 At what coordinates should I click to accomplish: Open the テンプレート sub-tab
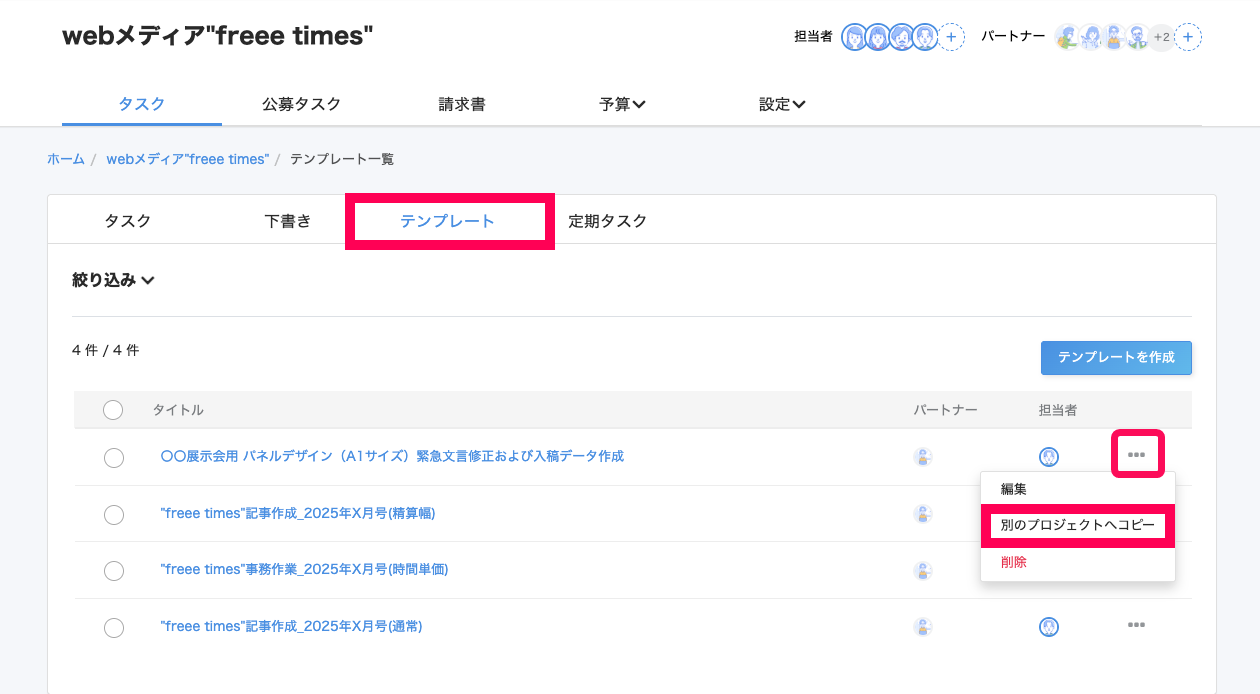tap(448, 221)
